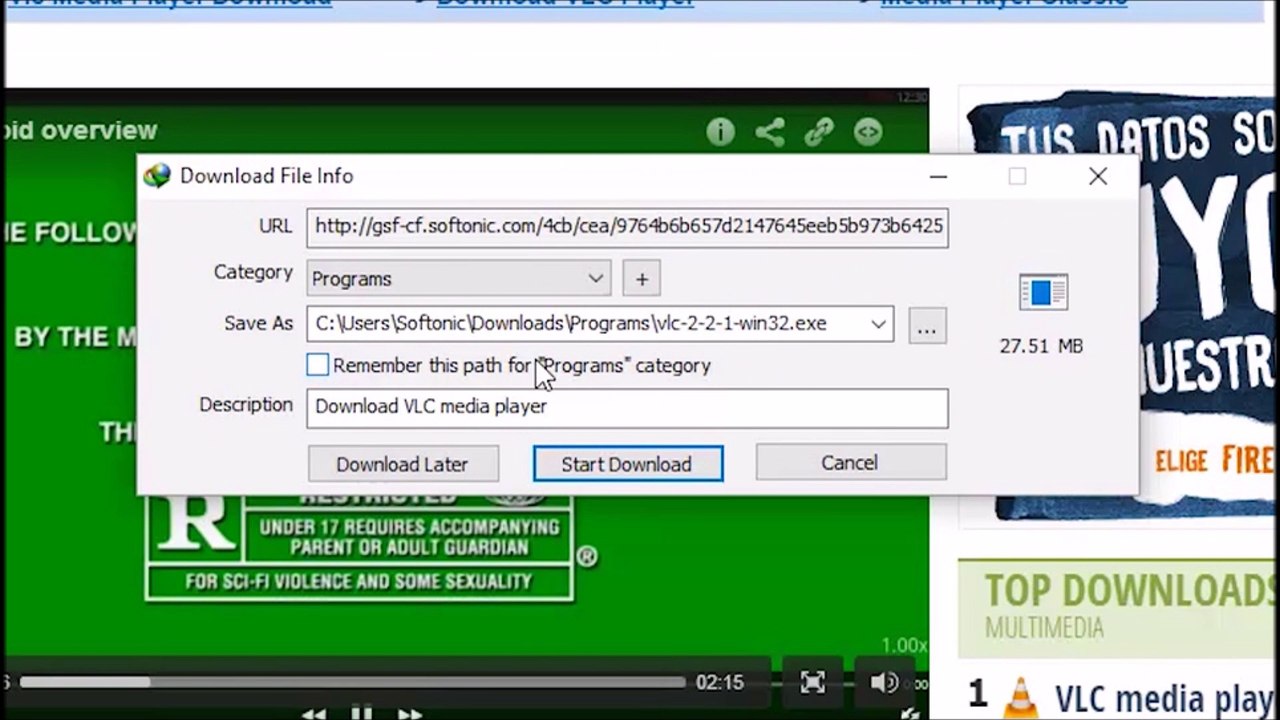This screenshot has height=720, width=1280.
Task: Click the 02:15 time display on player
Action: (720, 682)
